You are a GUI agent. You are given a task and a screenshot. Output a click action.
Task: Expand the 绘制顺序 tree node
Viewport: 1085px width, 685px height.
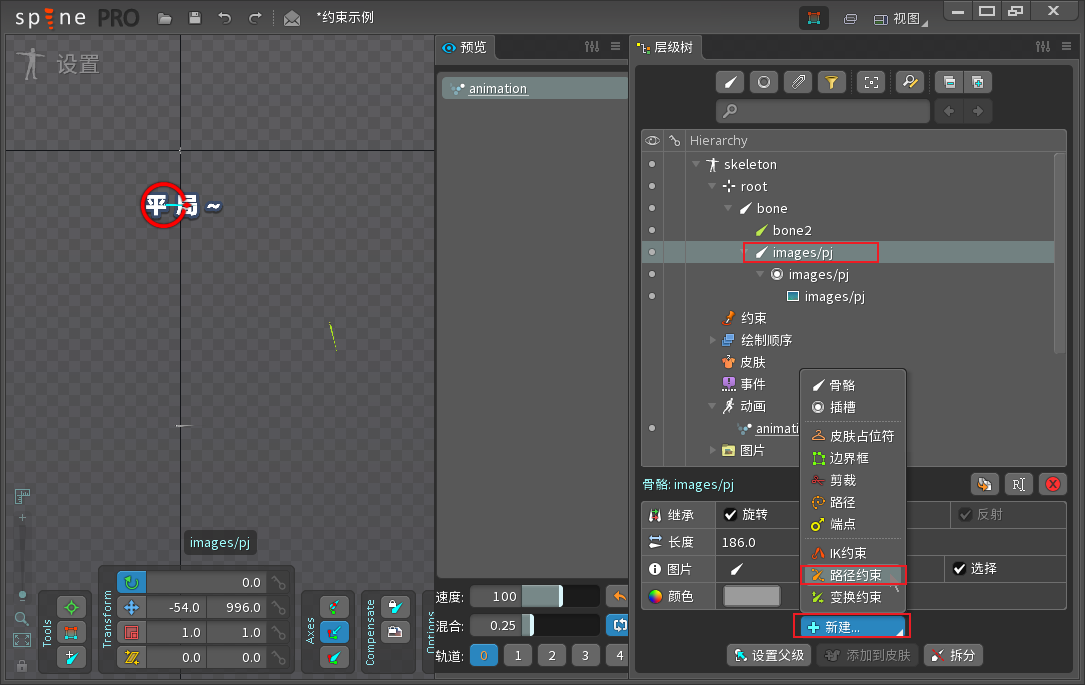coord(712,340)
